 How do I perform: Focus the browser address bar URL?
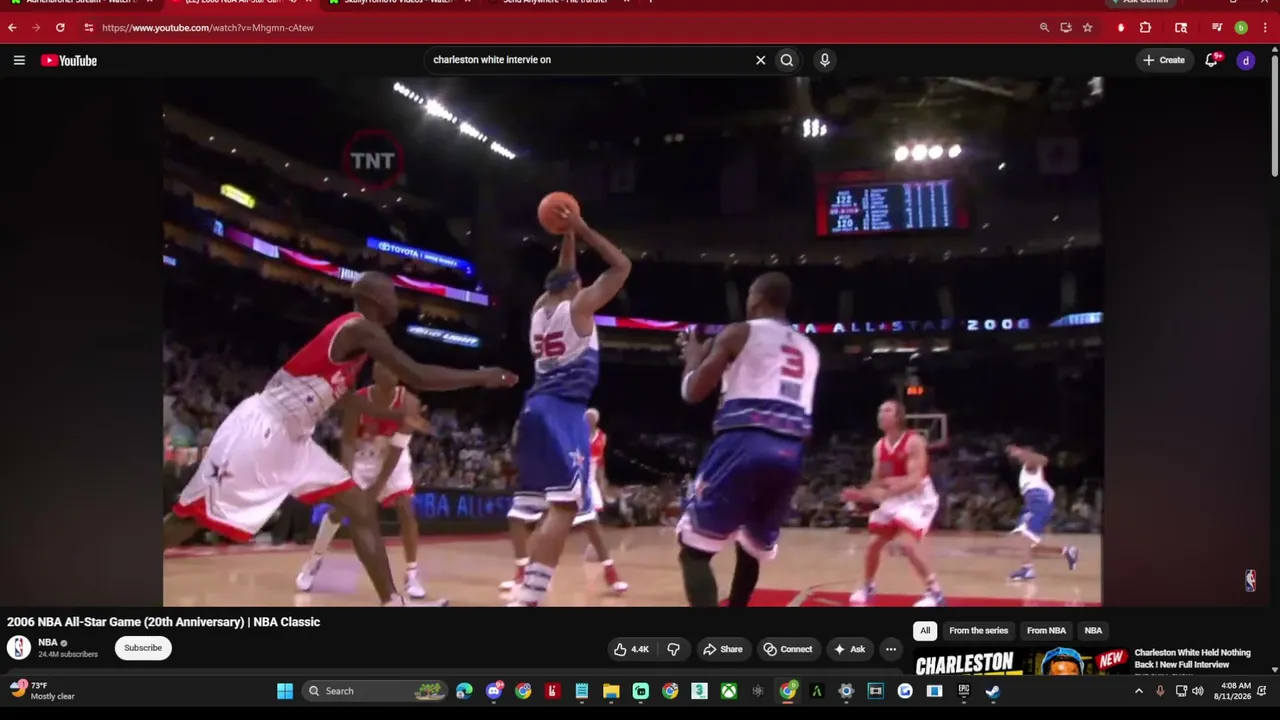coord(208,28)
